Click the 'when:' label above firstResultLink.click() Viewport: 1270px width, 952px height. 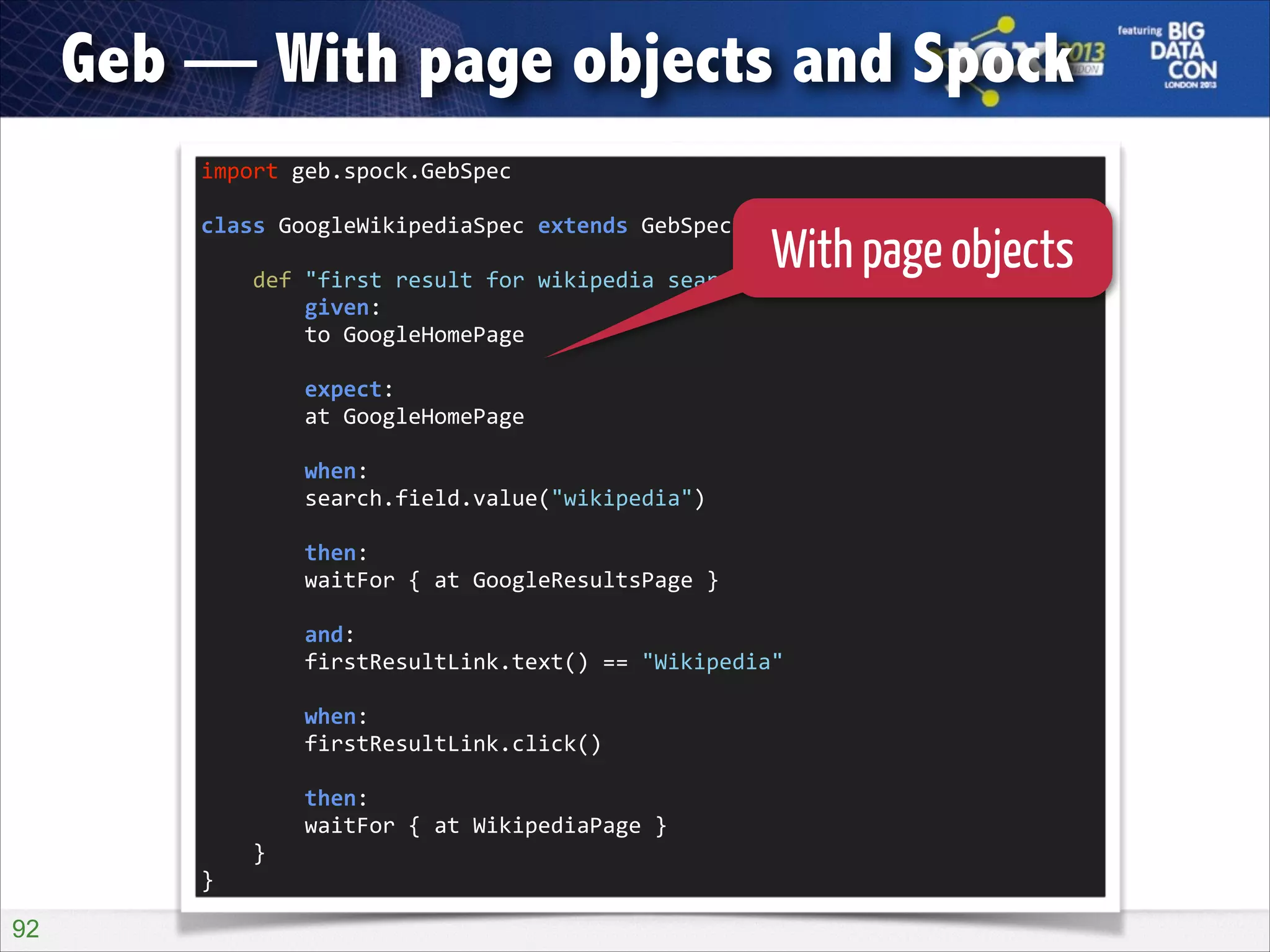click(x=335, y=716)
